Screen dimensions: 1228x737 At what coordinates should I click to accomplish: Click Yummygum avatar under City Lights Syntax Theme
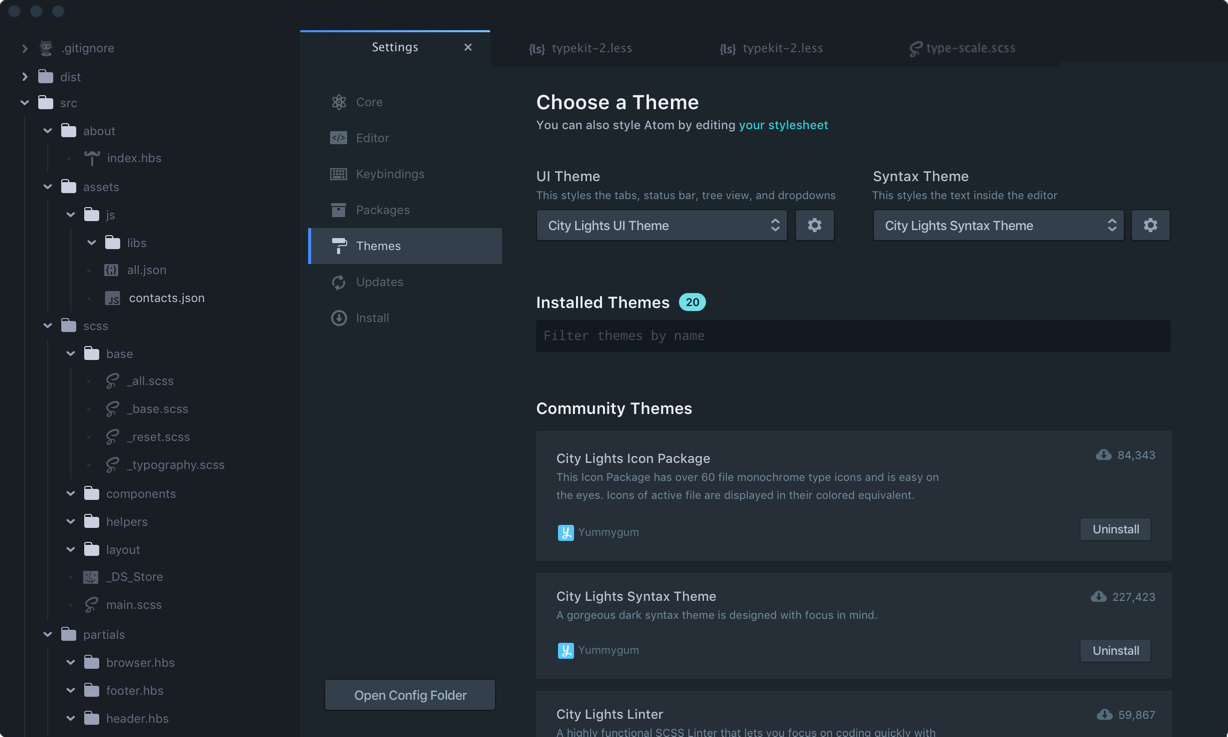pyautogui.click(x=566, y=651)
